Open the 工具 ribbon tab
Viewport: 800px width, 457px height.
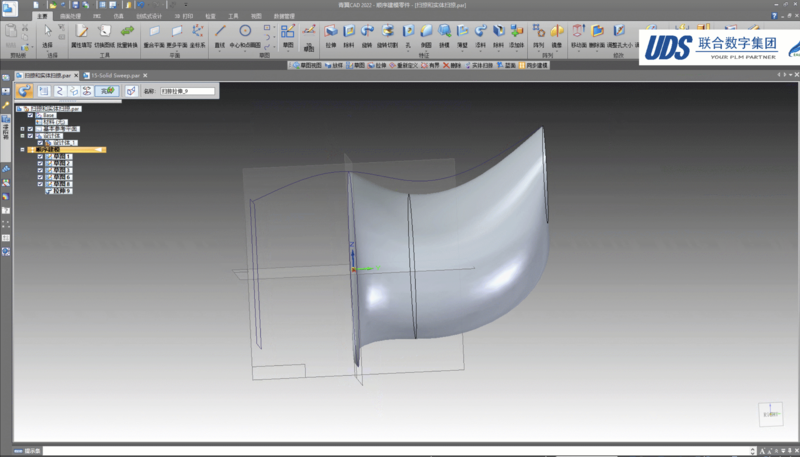(x=234, y=17)
